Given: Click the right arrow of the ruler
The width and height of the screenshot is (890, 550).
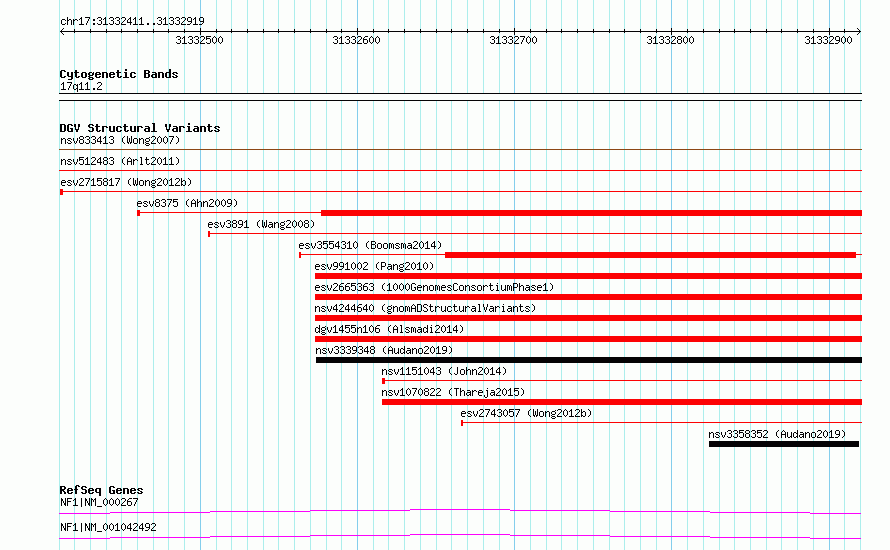Looking at the screenshot, I should [859, 32].
